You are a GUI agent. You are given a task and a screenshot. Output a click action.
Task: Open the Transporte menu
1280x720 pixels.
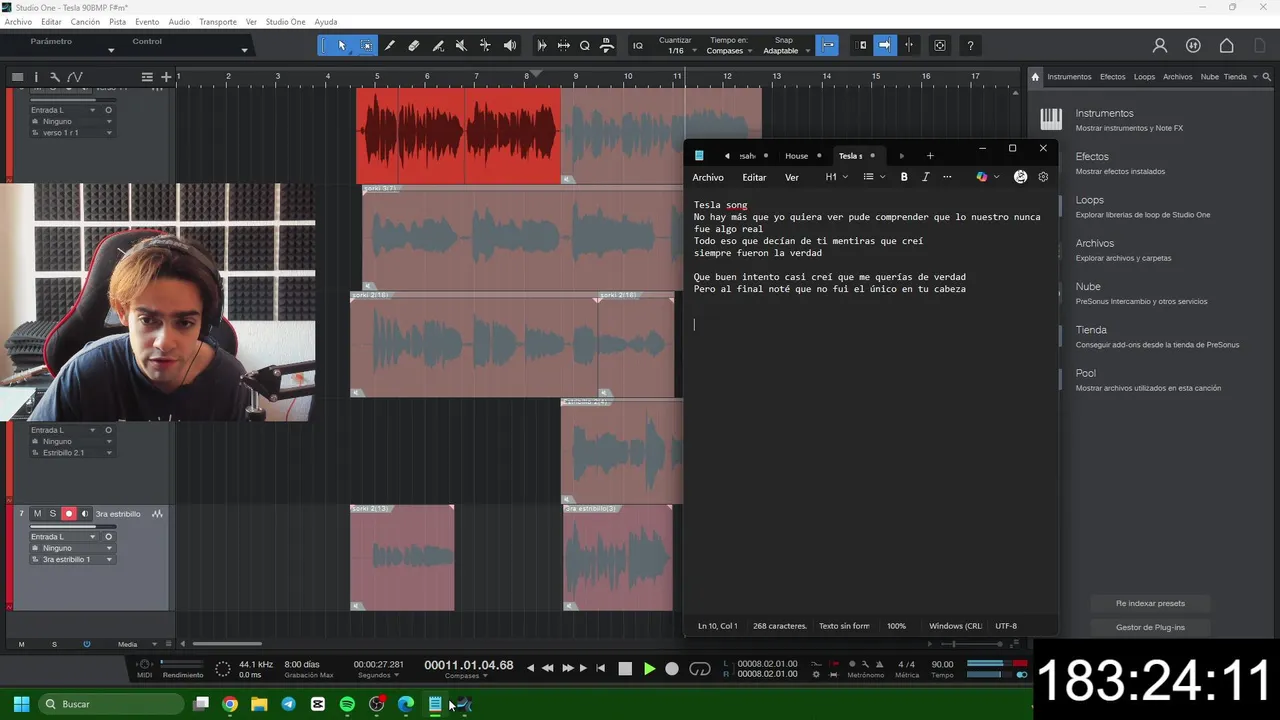[217, 22]
